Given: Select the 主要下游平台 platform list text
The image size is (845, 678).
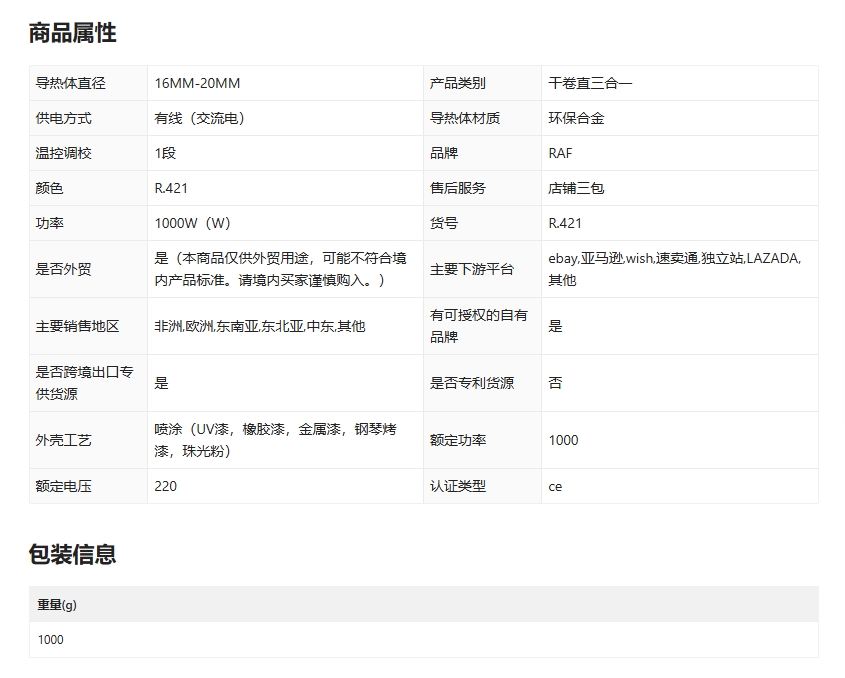Looking at the screenshot, I should [674, 269].
